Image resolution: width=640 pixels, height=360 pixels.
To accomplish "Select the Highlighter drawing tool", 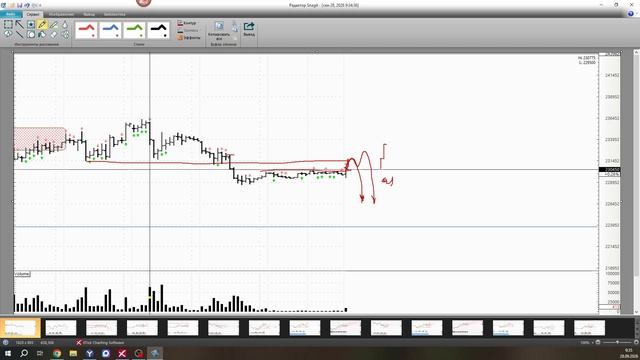I will pyautogui.click(x=53, y=24).
